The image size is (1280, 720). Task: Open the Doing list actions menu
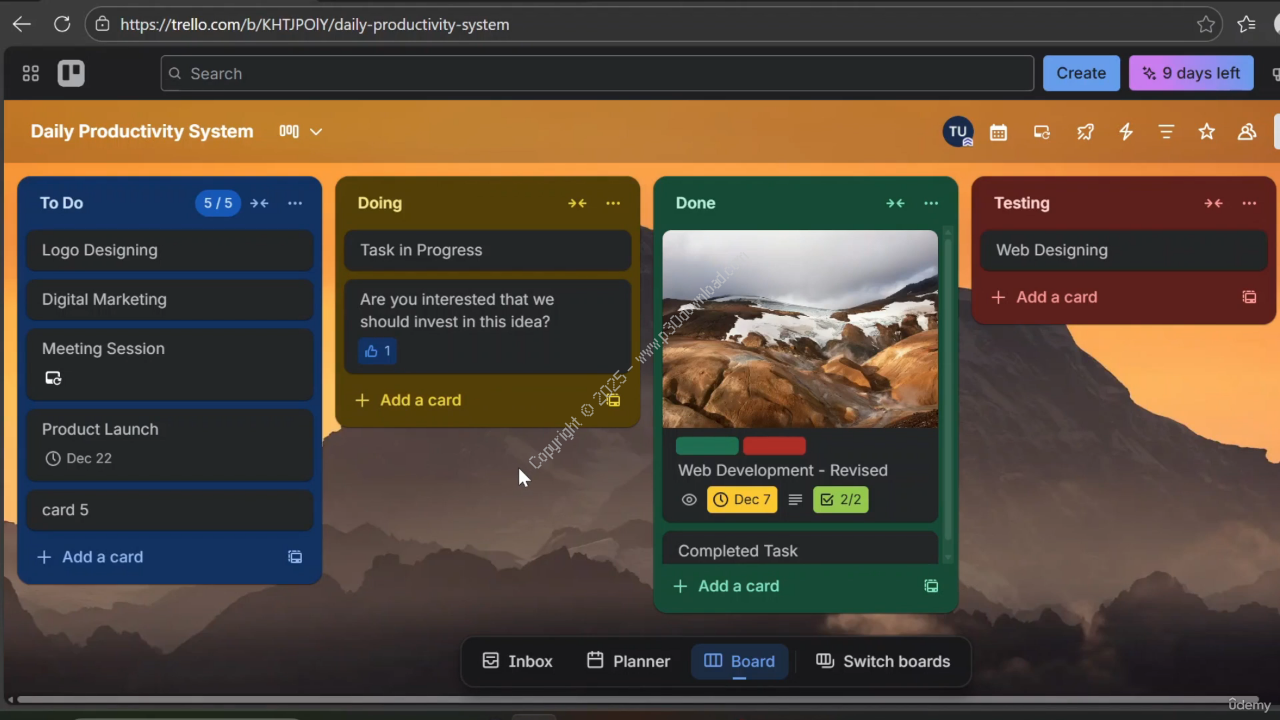click(x=613, y=203)
